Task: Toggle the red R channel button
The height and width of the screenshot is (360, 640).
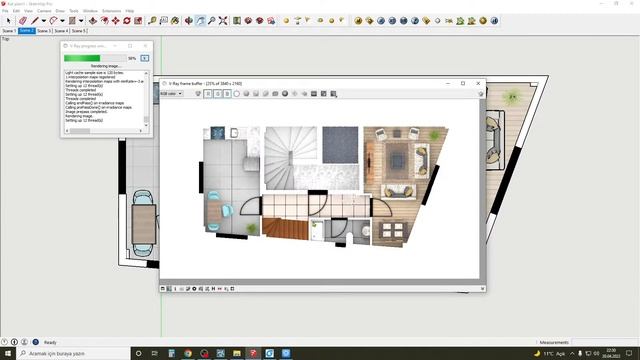Action: (208, 94)
